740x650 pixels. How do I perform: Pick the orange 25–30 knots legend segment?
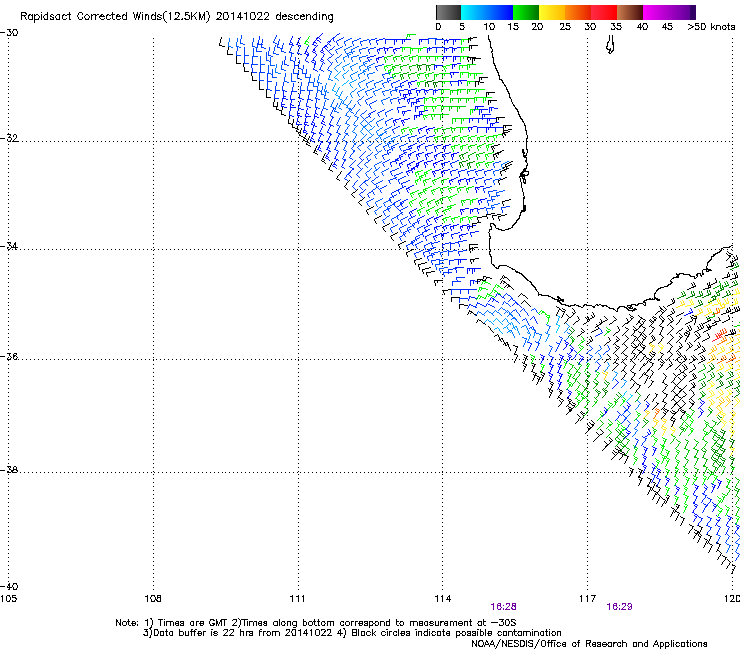[578, 12]
